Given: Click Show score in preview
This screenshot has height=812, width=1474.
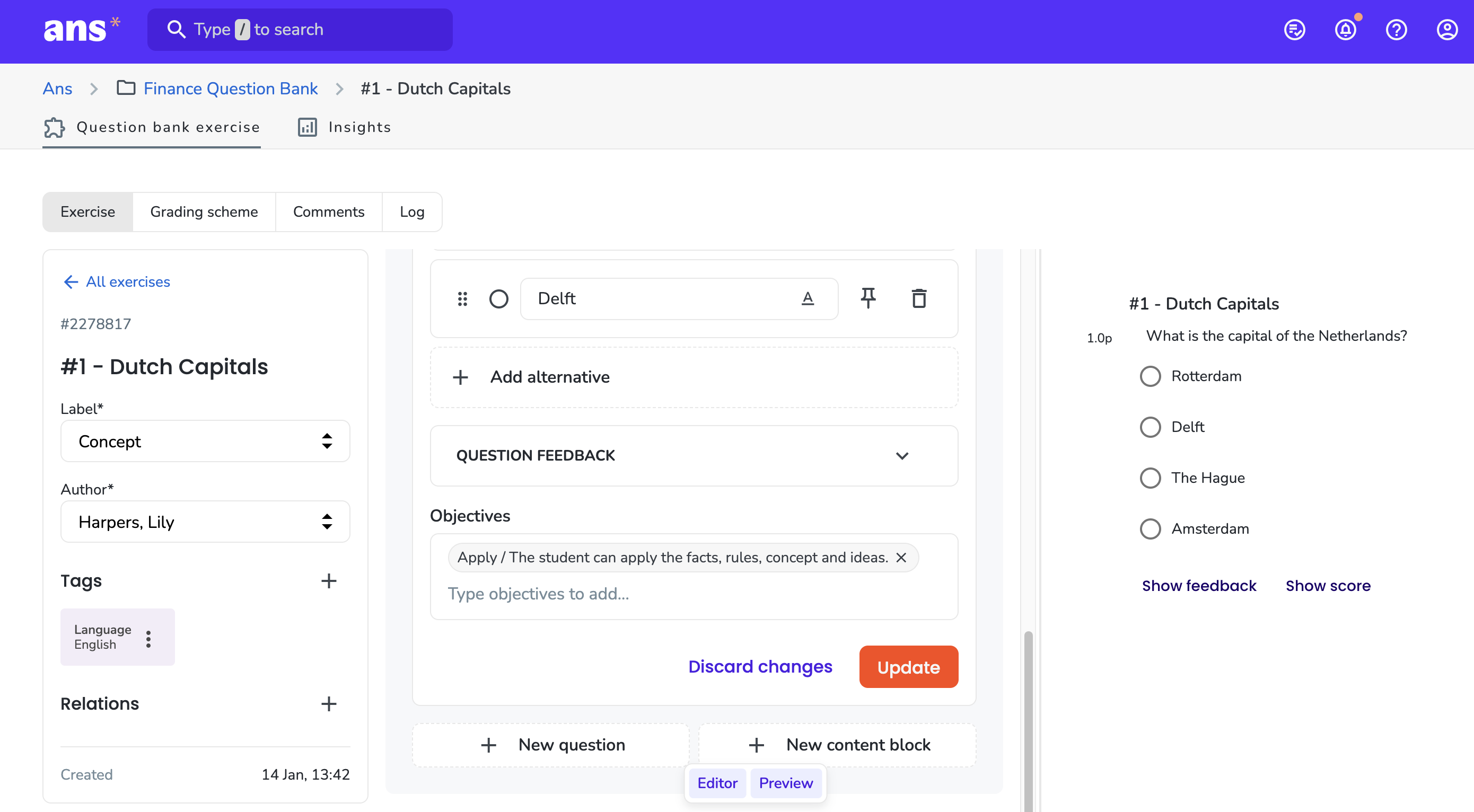Looking at the screenshot, I should click(1328, 586).
